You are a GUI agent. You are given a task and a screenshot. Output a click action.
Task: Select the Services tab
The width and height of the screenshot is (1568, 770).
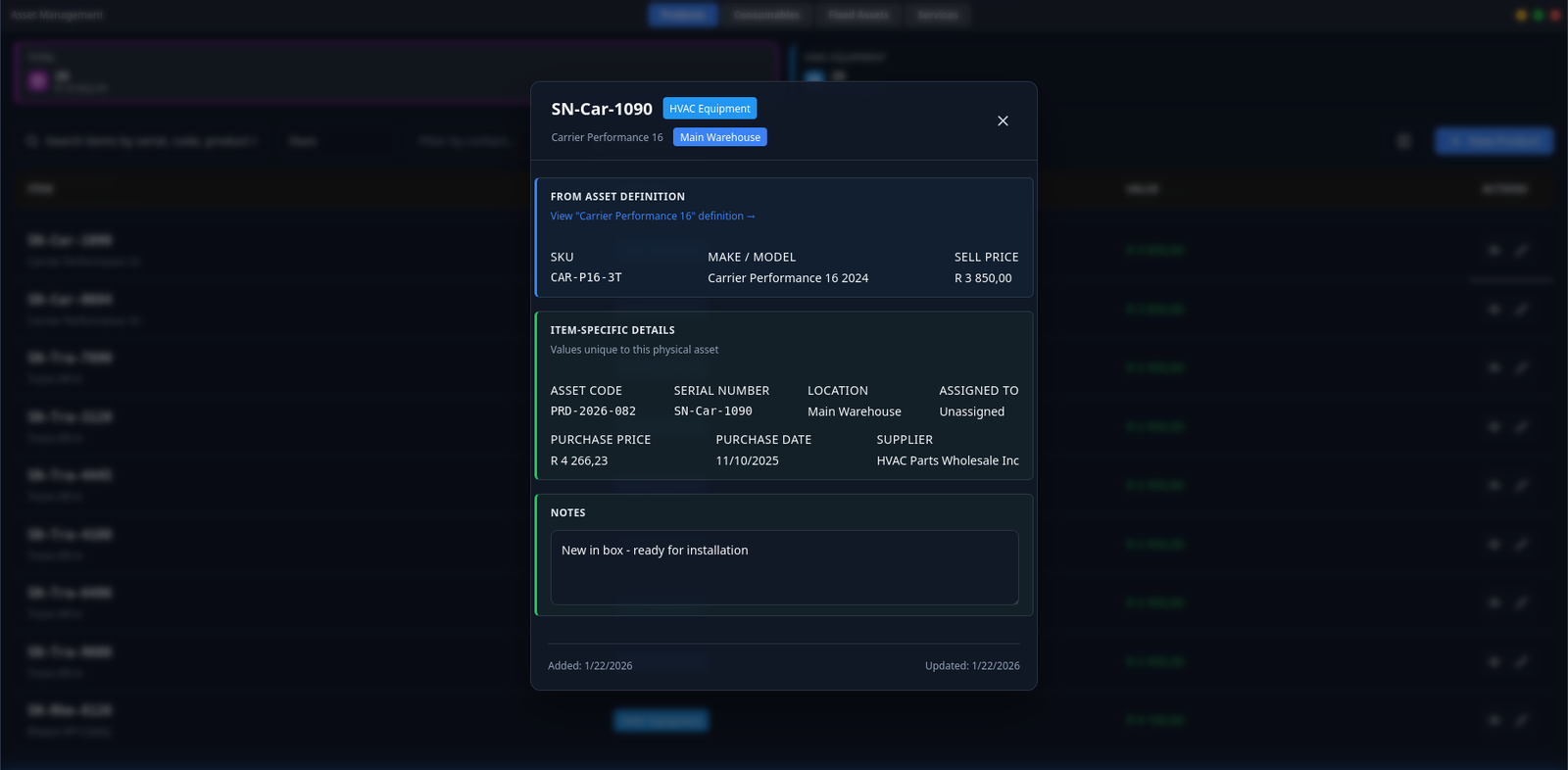click(x=938, y=15)
